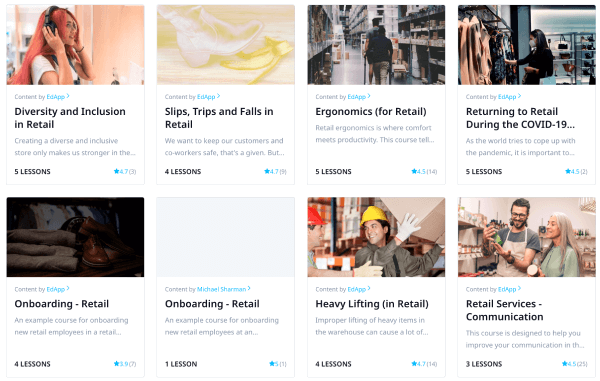
Task: Click the chevron after EdApp on 4-lesson Onboarding card
Action: (68, 289)
